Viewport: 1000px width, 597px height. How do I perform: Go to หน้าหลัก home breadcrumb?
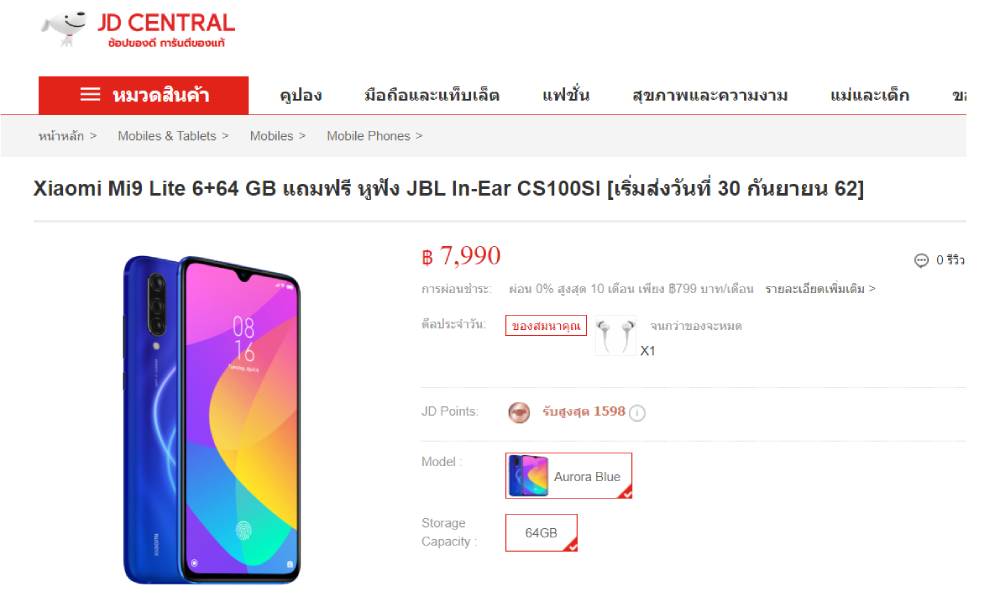[61, 136]
